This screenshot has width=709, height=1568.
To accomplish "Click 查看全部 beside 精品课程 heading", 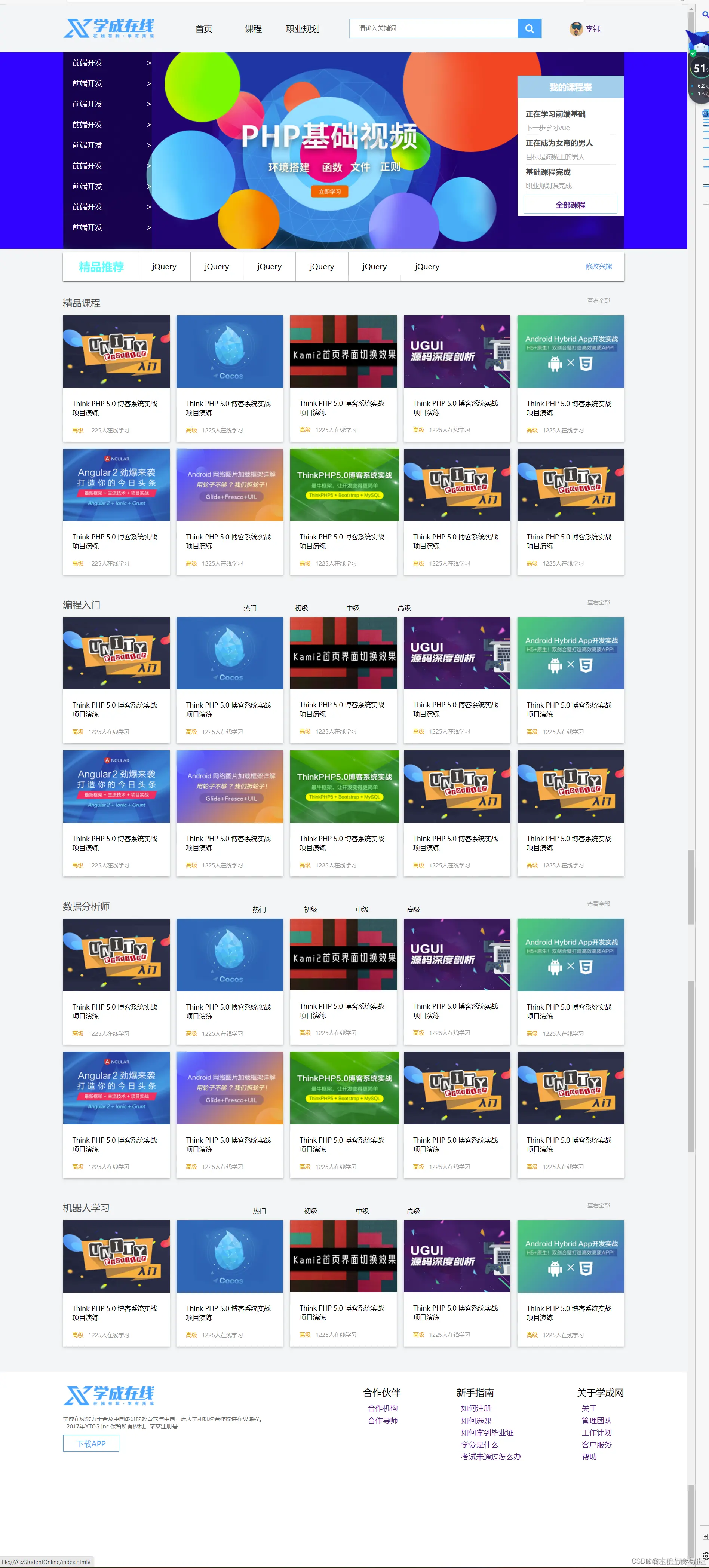I will (x=598, y=301).
